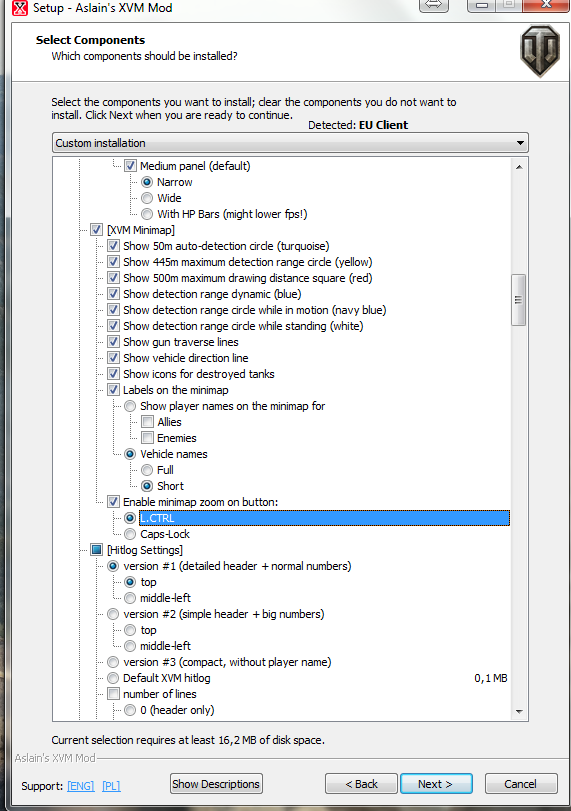Toggle Show detection range dynamic (blue)
571x811 pixels.
coord(113,294)
